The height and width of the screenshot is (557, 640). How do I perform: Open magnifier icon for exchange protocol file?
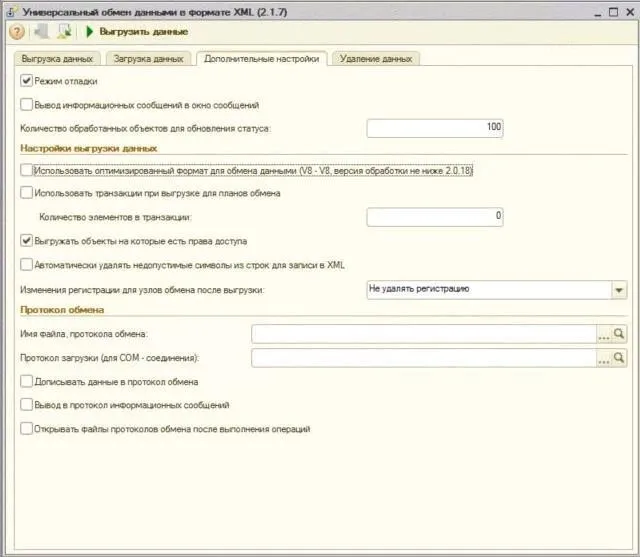[619, 334]
